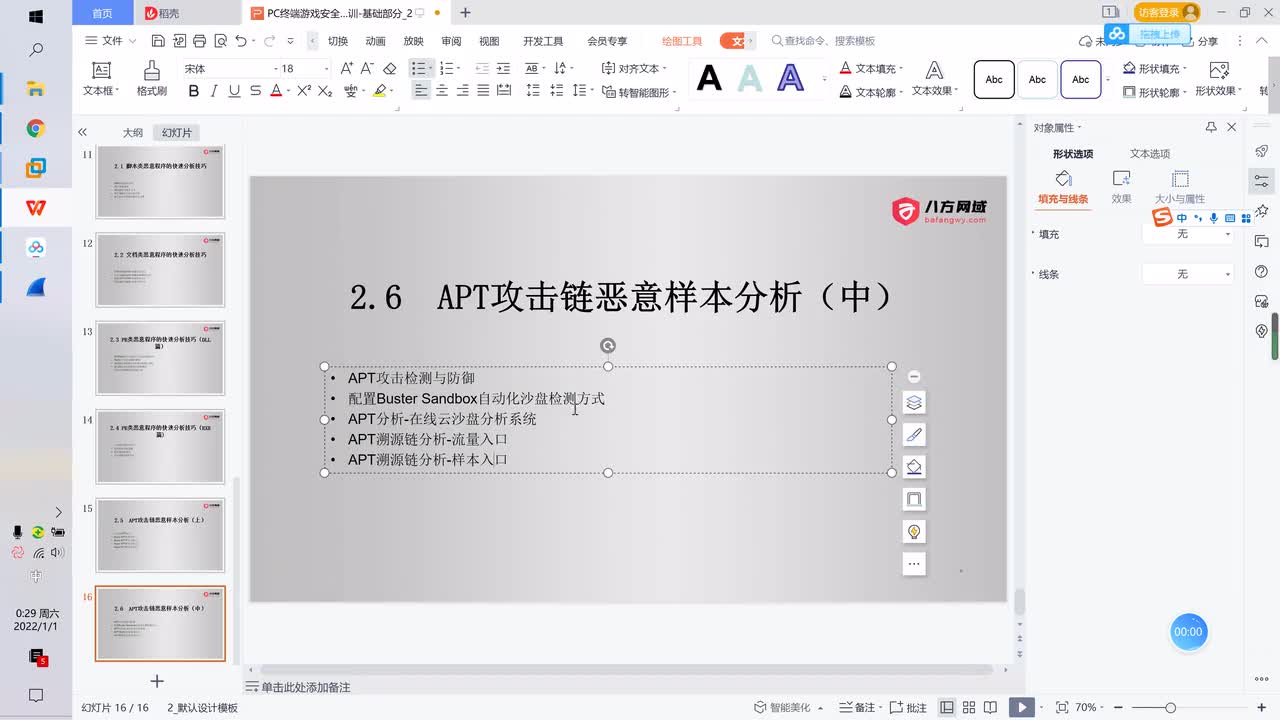Select the first black-bordered Abc shape style

(x=994, y=79)
